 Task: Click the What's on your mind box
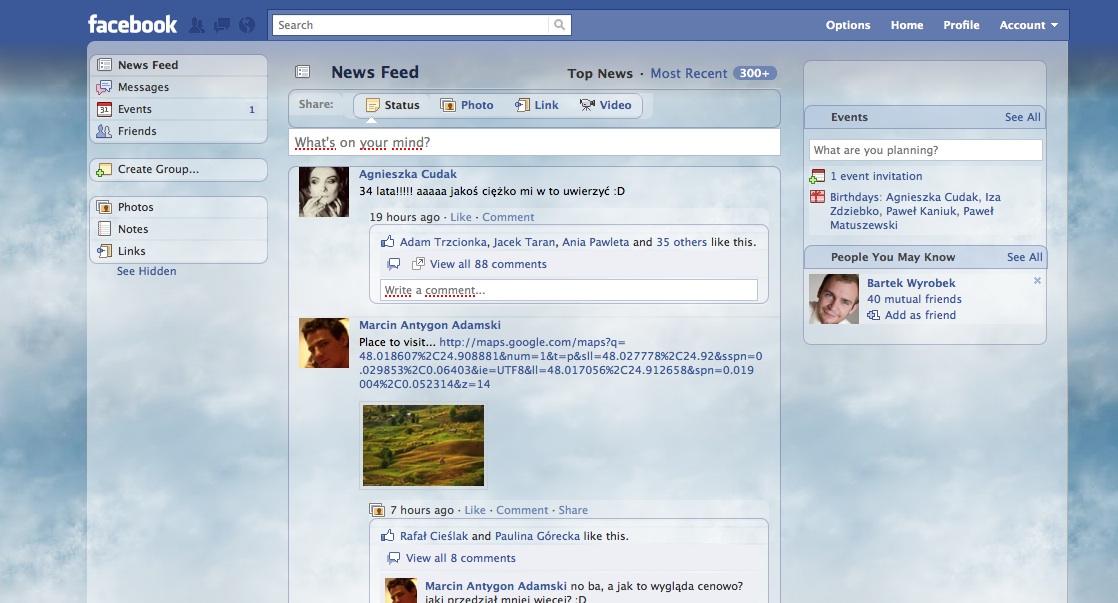(534, 143)
